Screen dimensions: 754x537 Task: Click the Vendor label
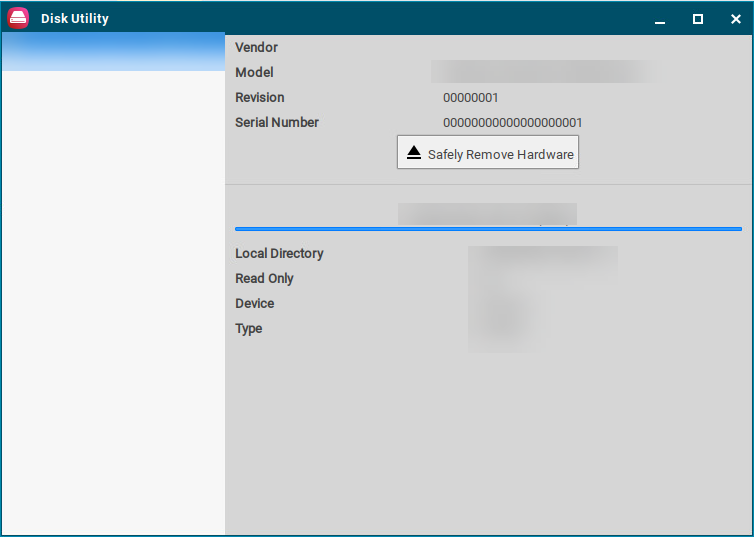(256, 48)
